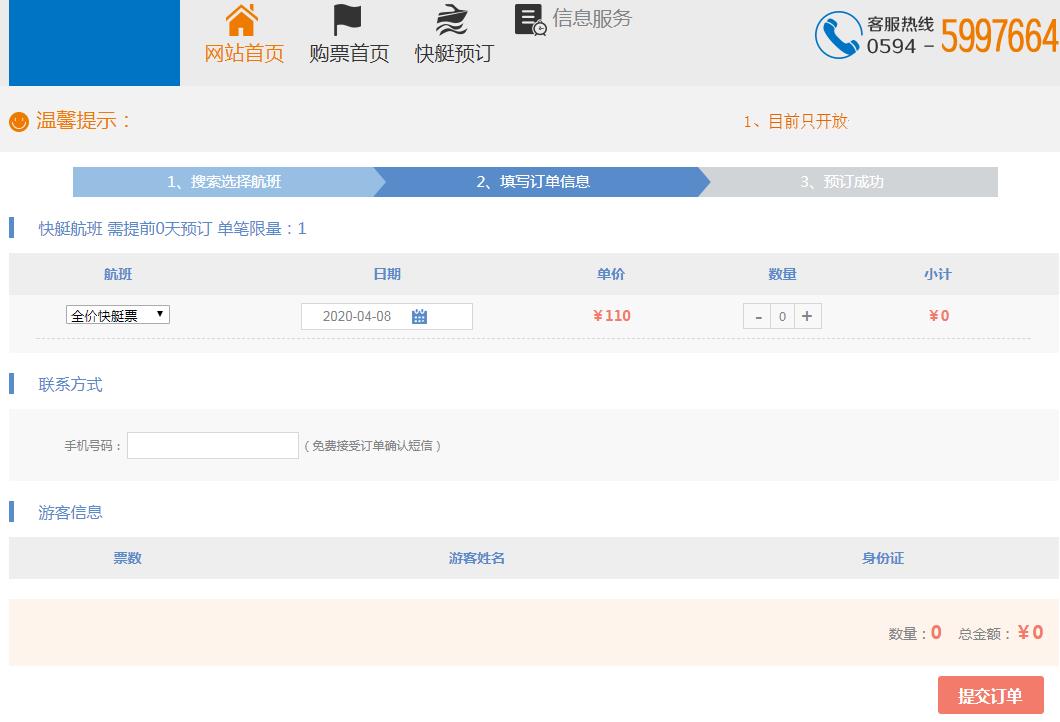This screenshot has width=1060, height=722.
Task: Click the 数量 column header
Action: 782,274
